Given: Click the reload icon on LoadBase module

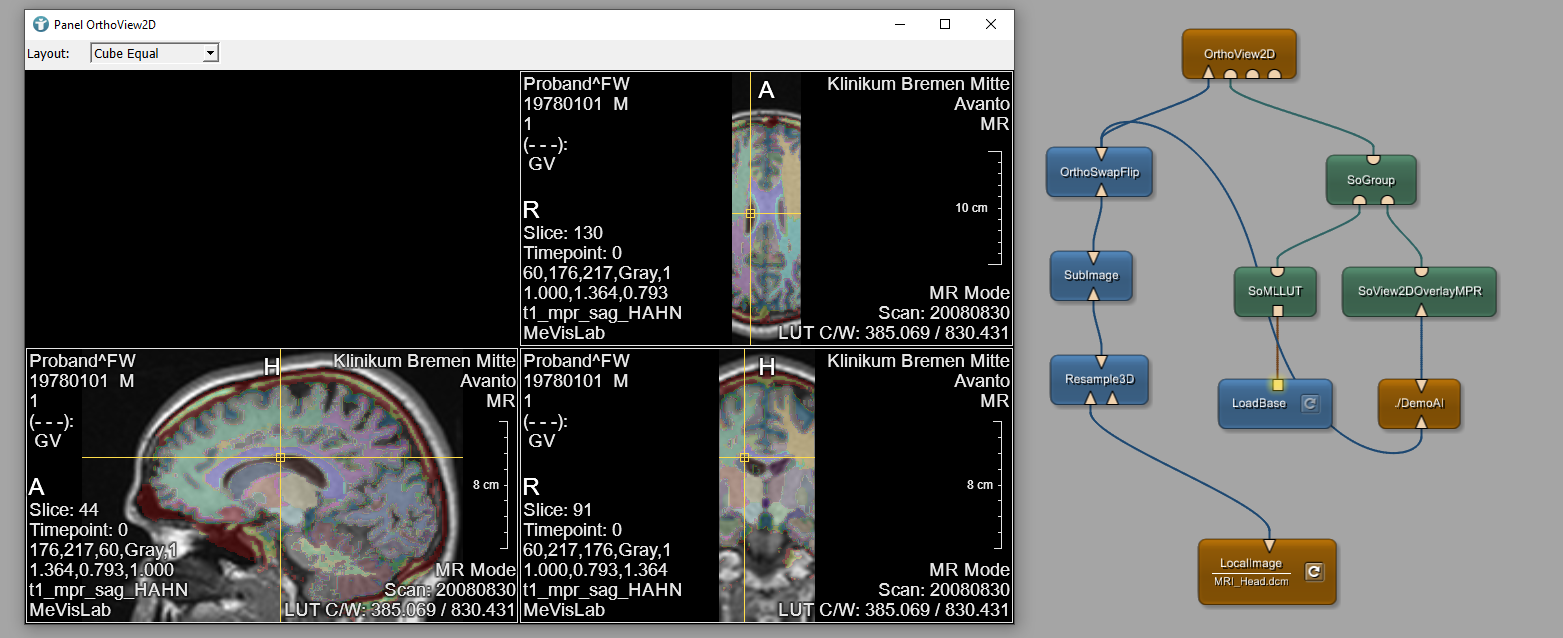Looking at the screenshot, I should tap(1310, 404).
